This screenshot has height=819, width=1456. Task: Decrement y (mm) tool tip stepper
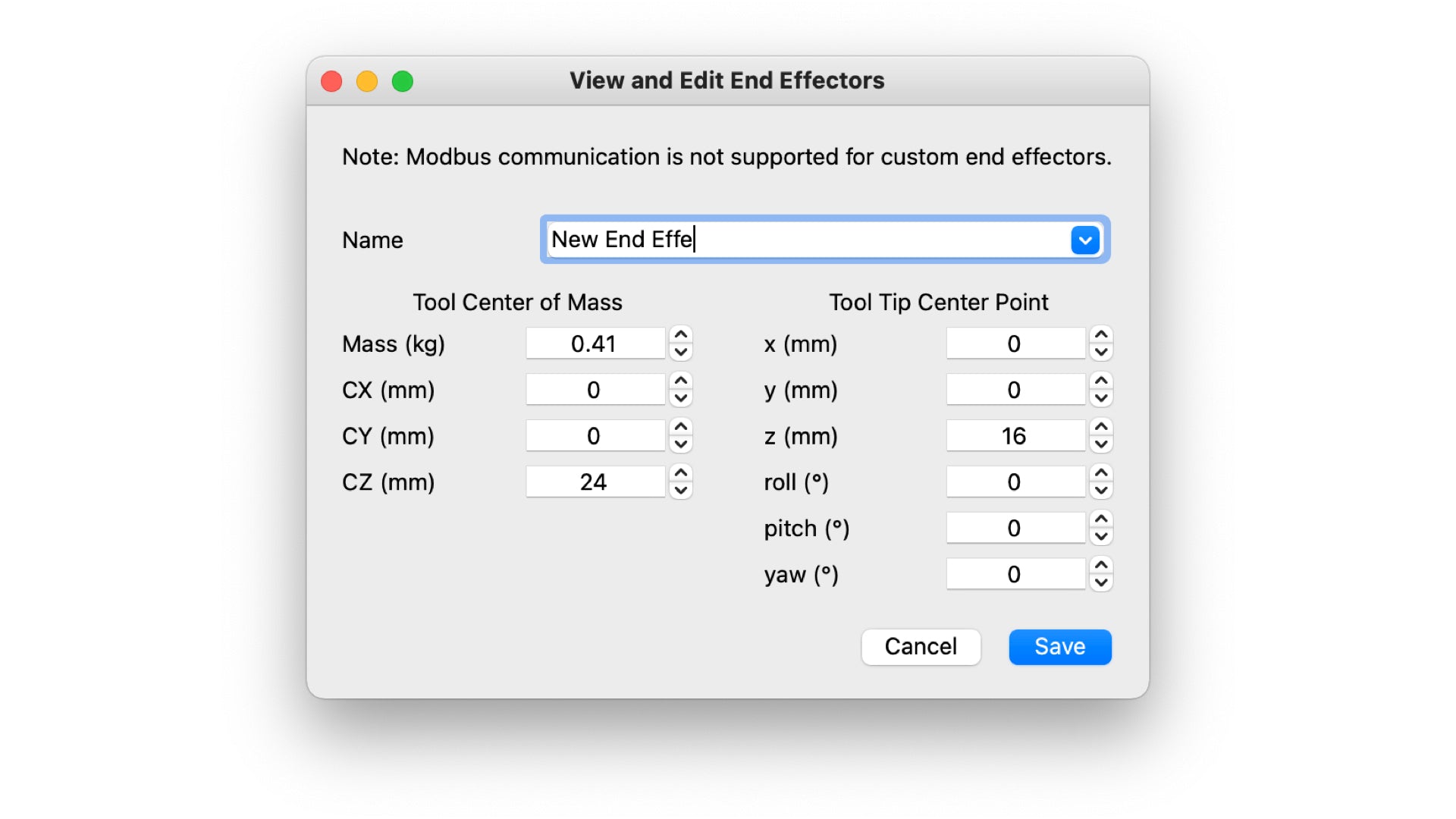(1101, 399)
